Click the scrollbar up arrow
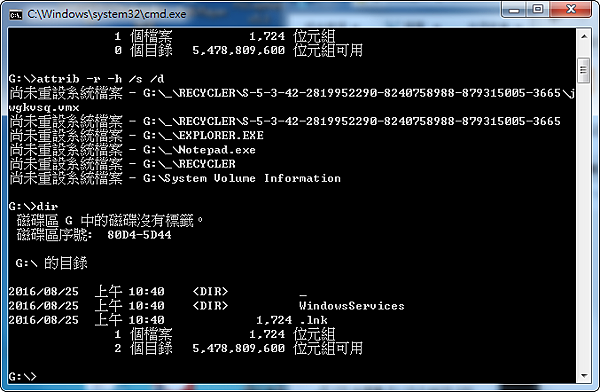Screen dimensions: 600x392 pos(584,37)
